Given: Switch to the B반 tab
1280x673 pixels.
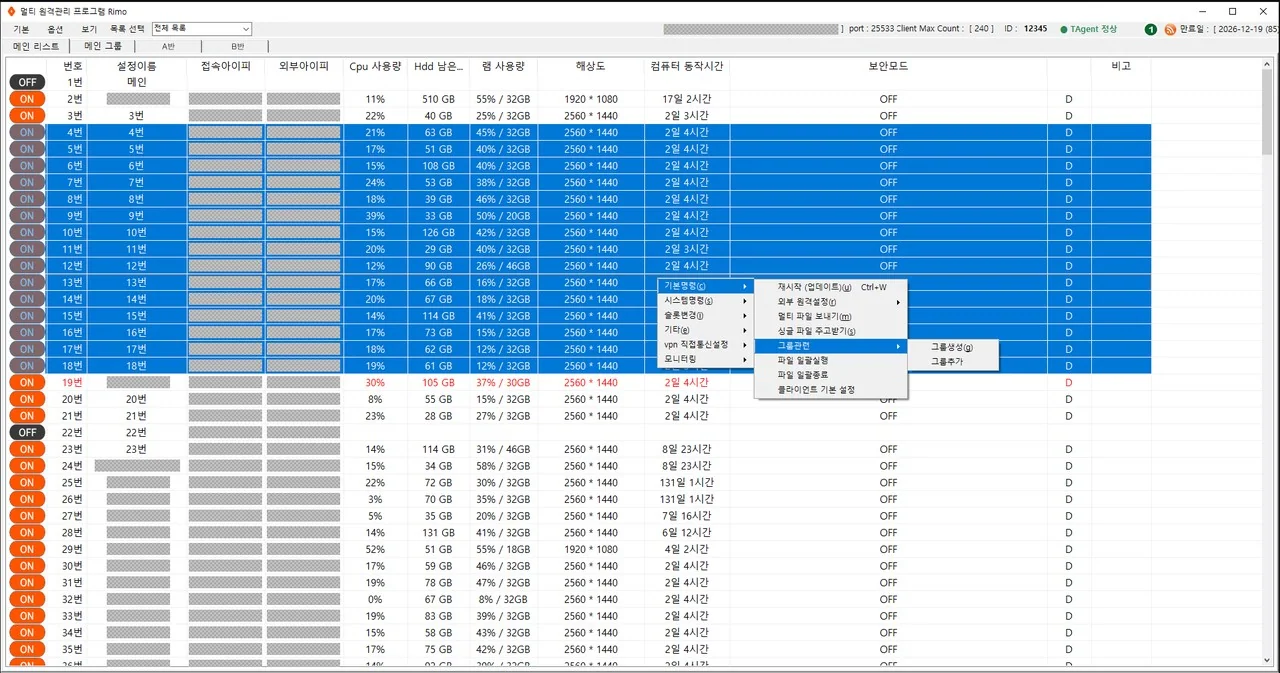Looking at the screenshot, I should click(238, 46).
